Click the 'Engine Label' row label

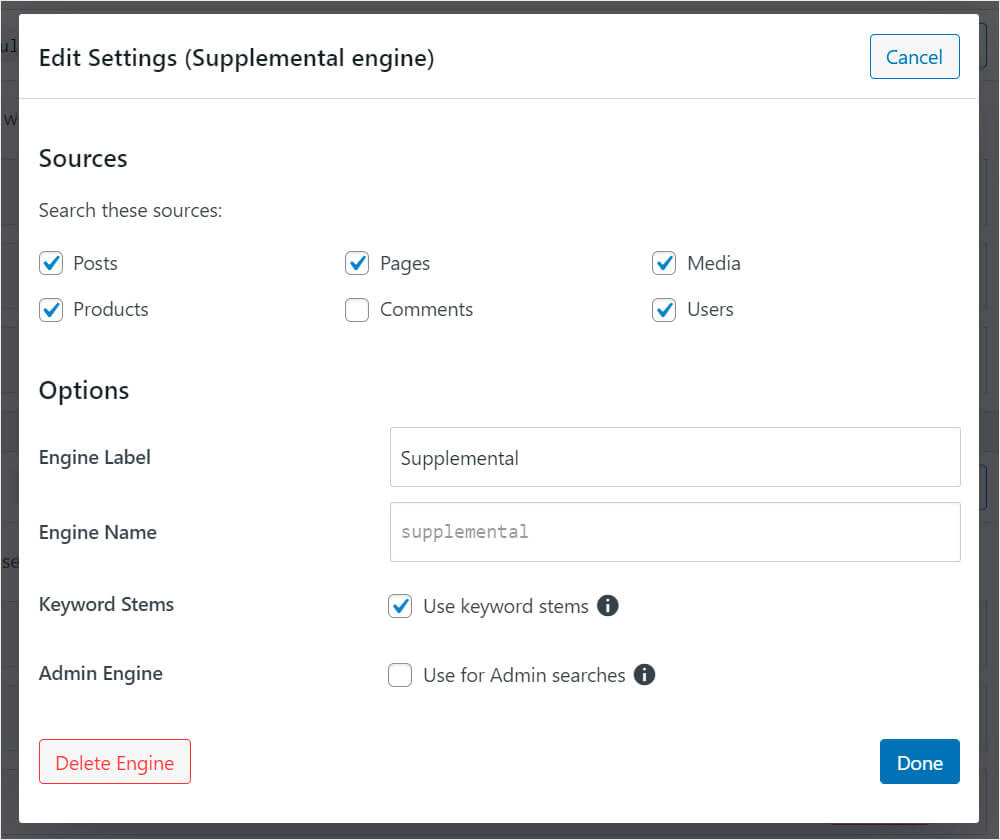click(94, 458)
